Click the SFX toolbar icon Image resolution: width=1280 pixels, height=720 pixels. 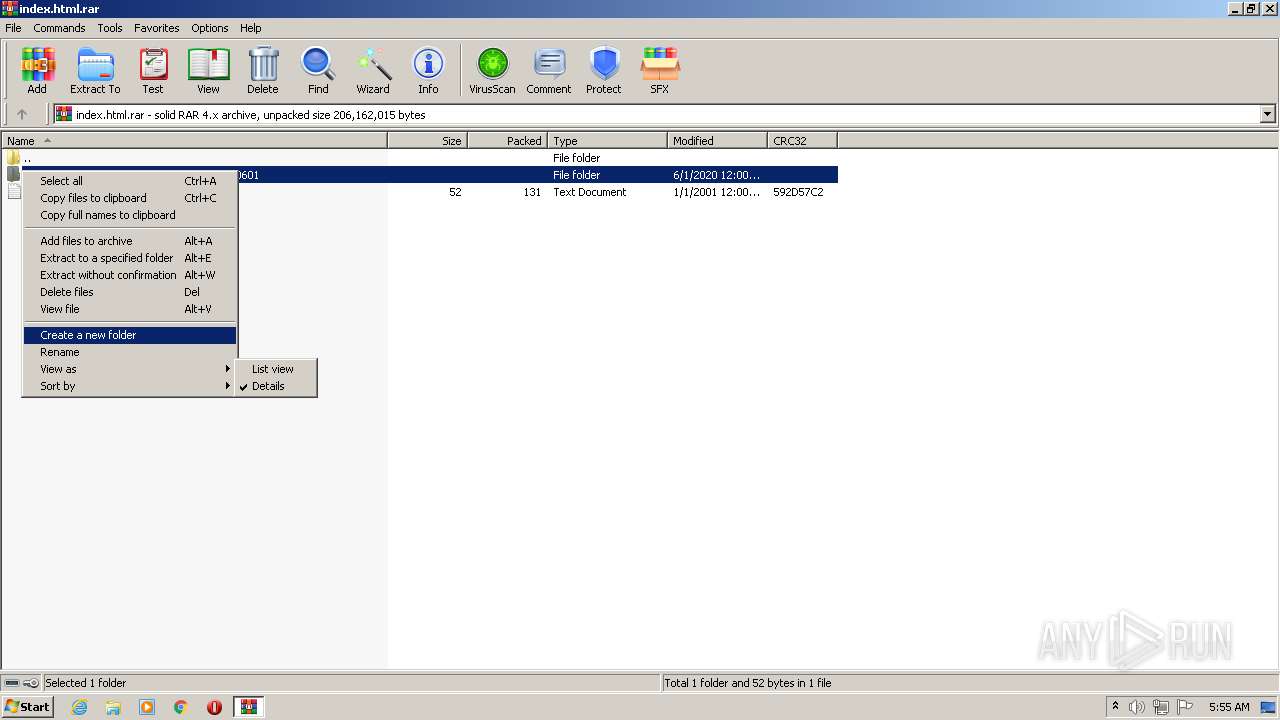pyautogui.click(x=660, y=71)
